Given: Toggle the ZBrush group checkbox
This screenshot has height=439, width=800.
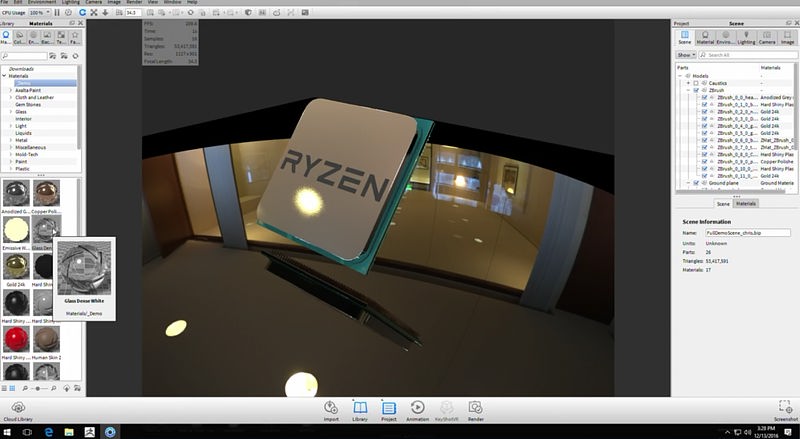Looking at the screenshot, I should point(696,90).
